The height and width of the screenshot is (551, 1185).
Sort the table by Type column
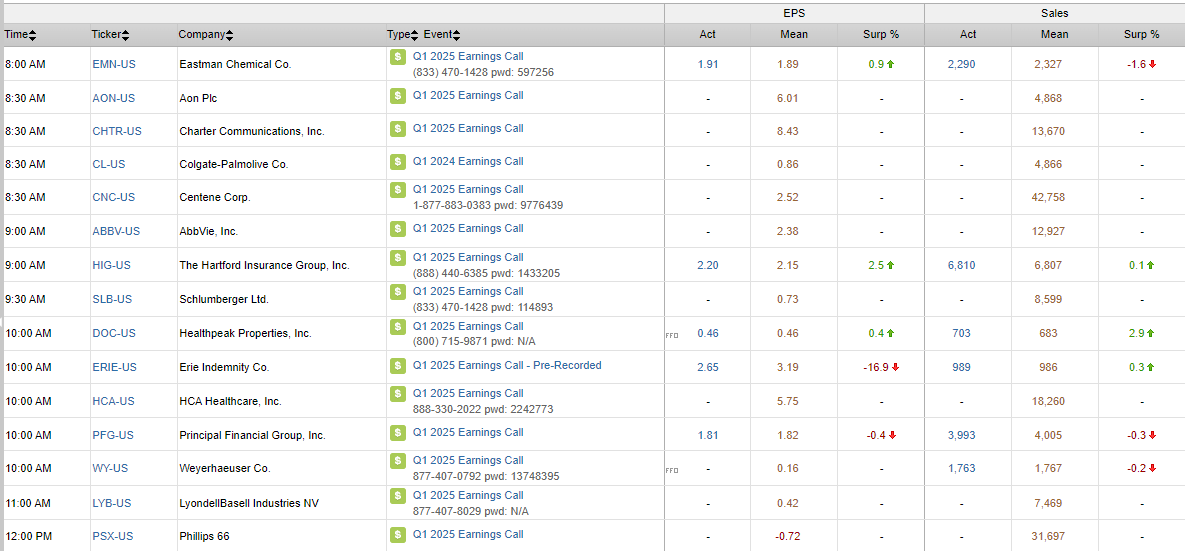(403, 35)
